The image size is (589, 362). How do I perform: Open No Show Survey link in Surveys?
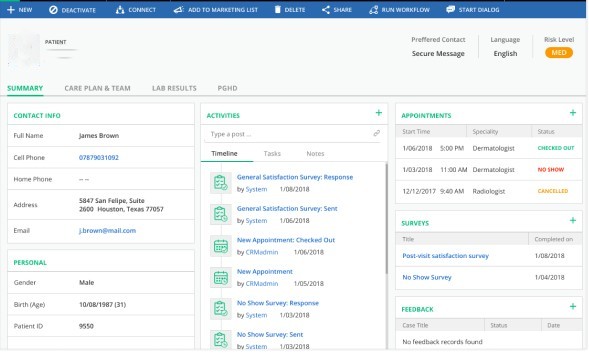point(427,278)
